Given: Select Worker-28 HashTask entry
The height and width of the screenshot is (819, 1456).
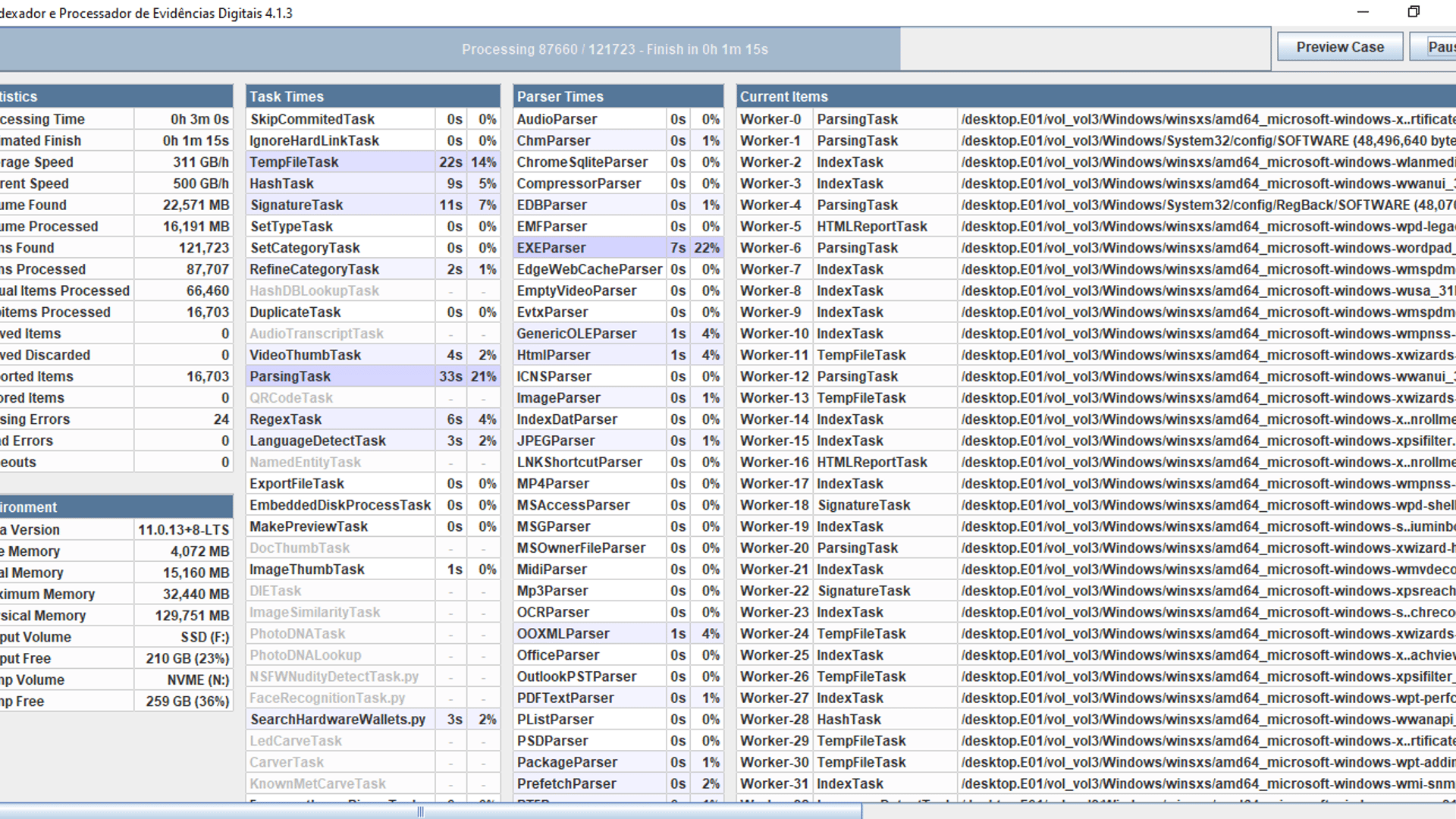Looking at the screenshot, I should tap(849, 720).
